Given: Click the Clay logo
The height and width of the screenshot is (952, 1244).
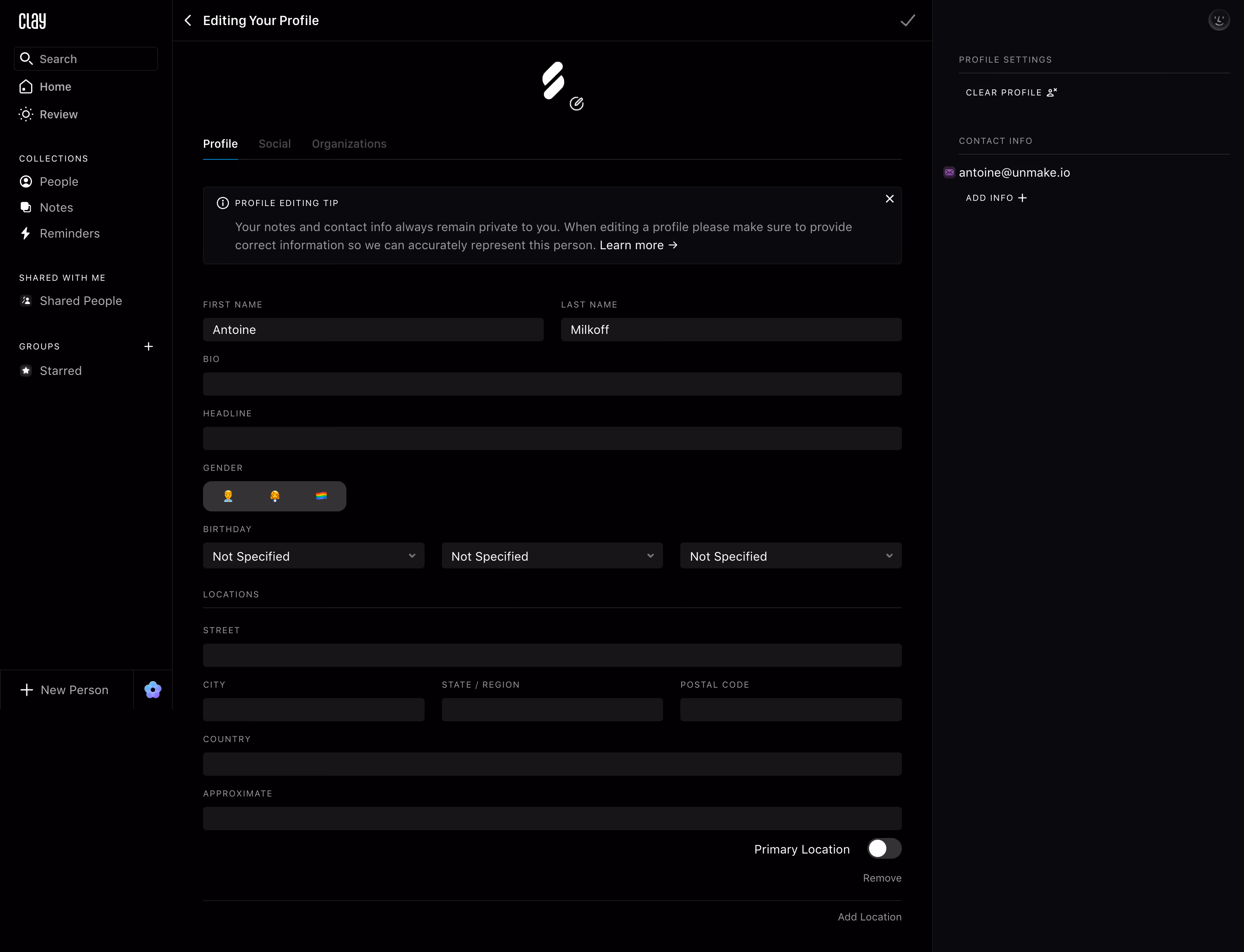Looking at the screenshot, I should 32,21.
